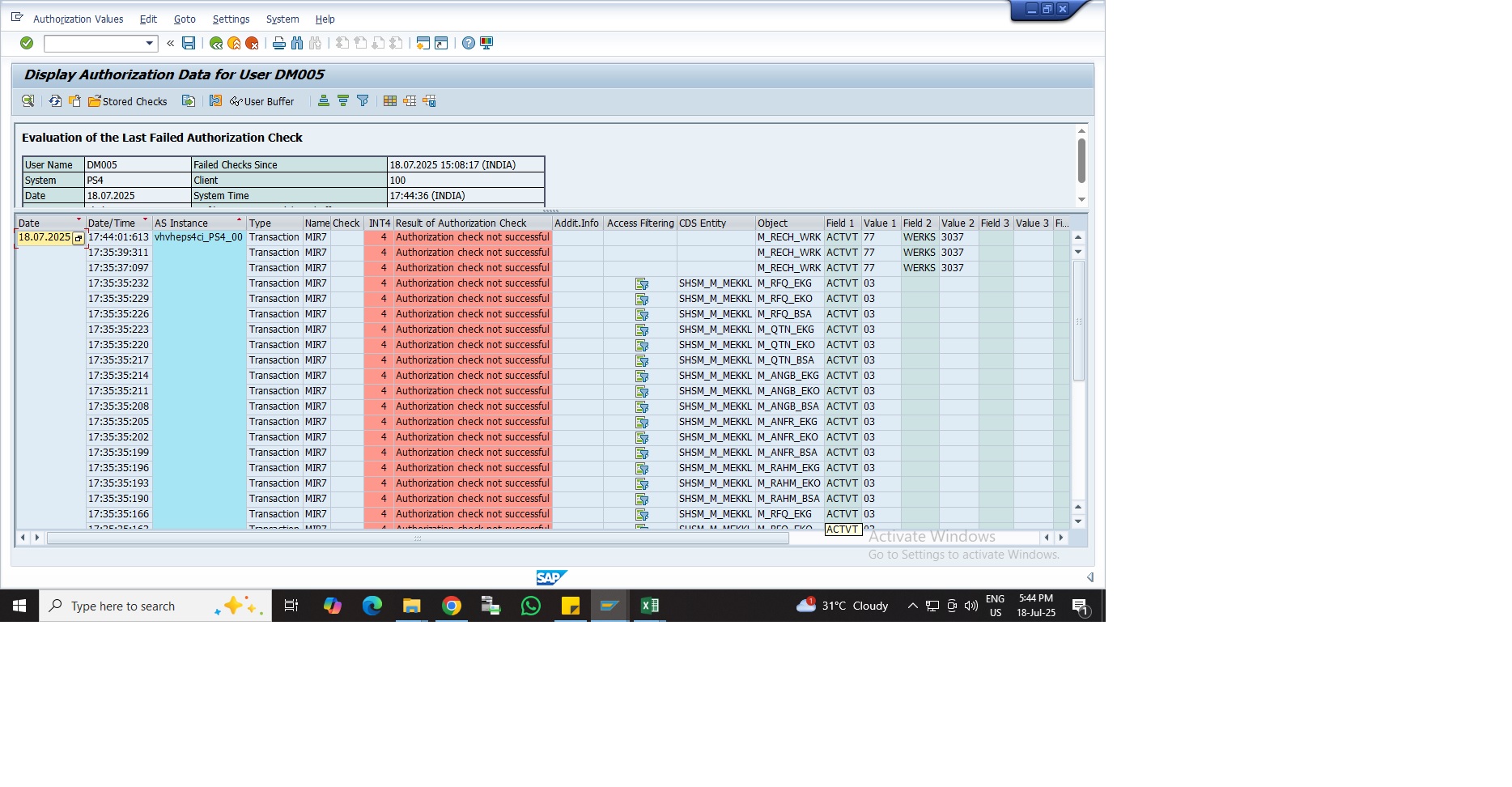Click the blue Help question mark icon
Screen dimensions: 1512x787
click(x=469, y=43)
